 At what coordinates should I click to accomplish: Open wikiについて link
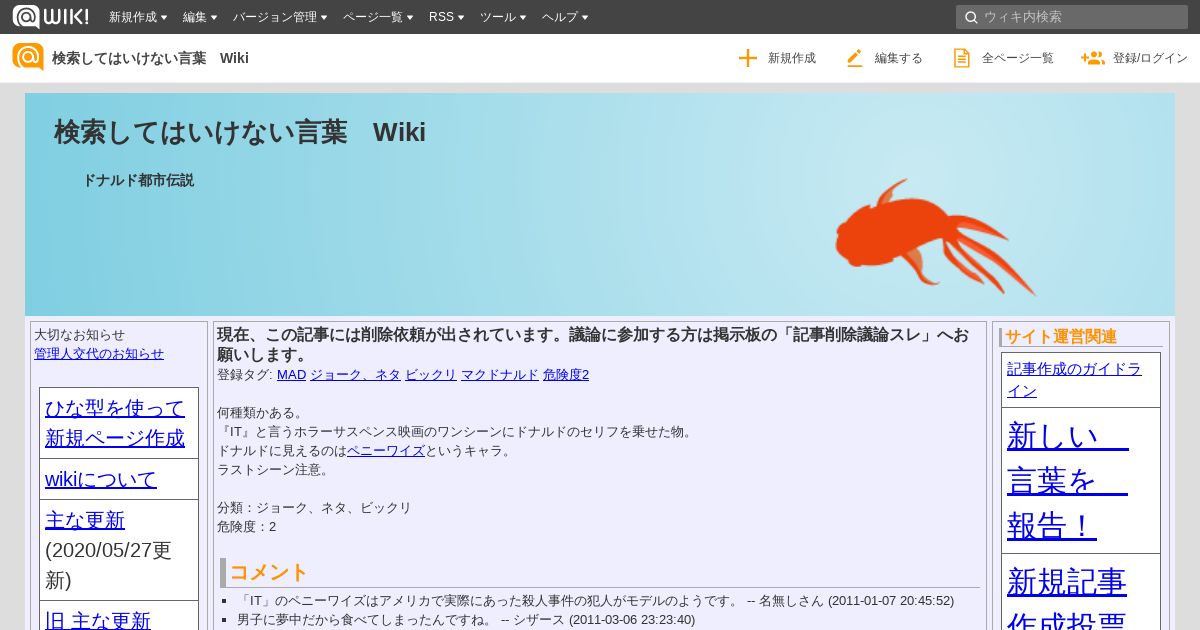point(101,479)
